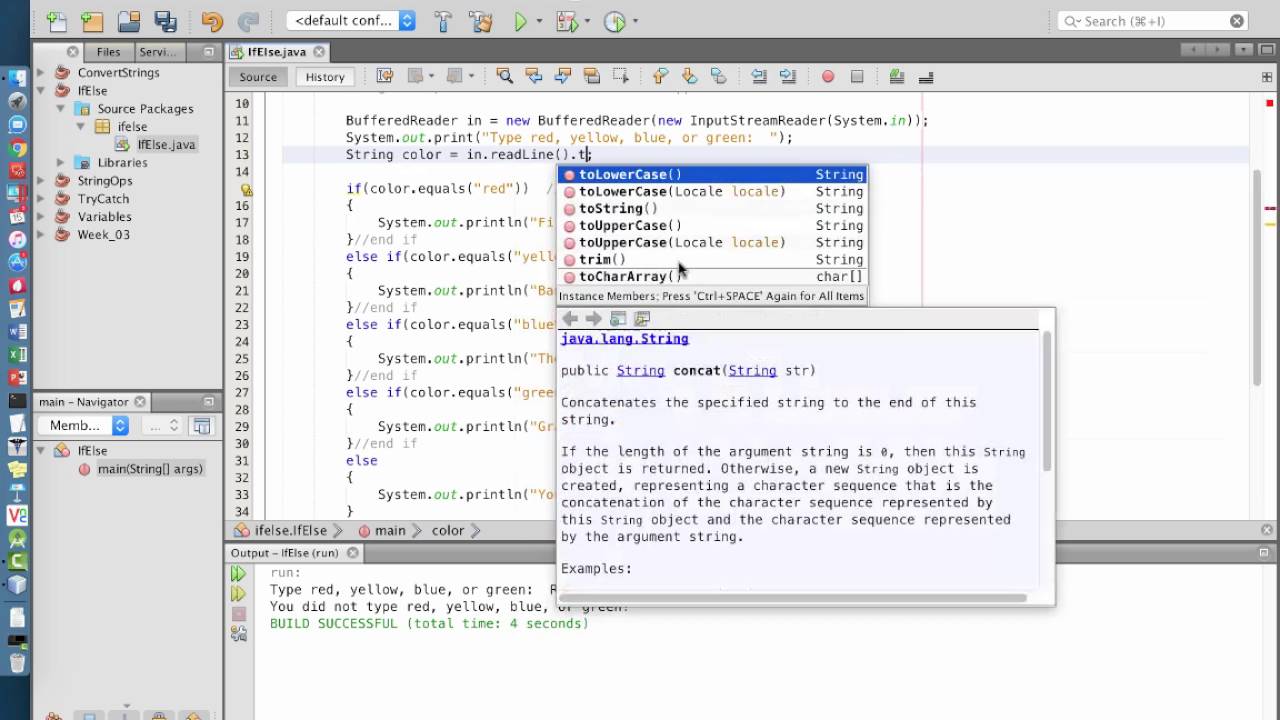Select toUpperCase() completion item
The image size is (1280, 720).
point(713,226)
